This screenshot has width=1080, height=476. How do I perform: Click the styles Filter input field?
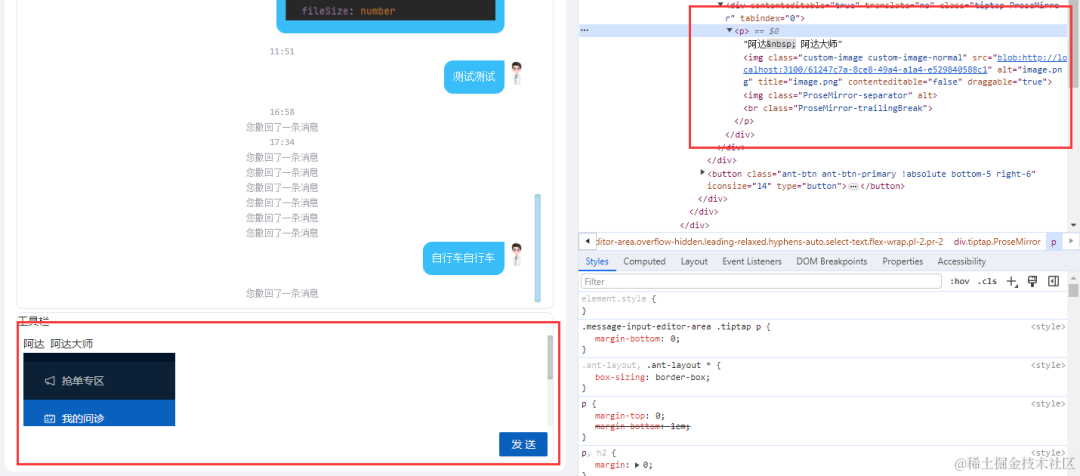761,281
